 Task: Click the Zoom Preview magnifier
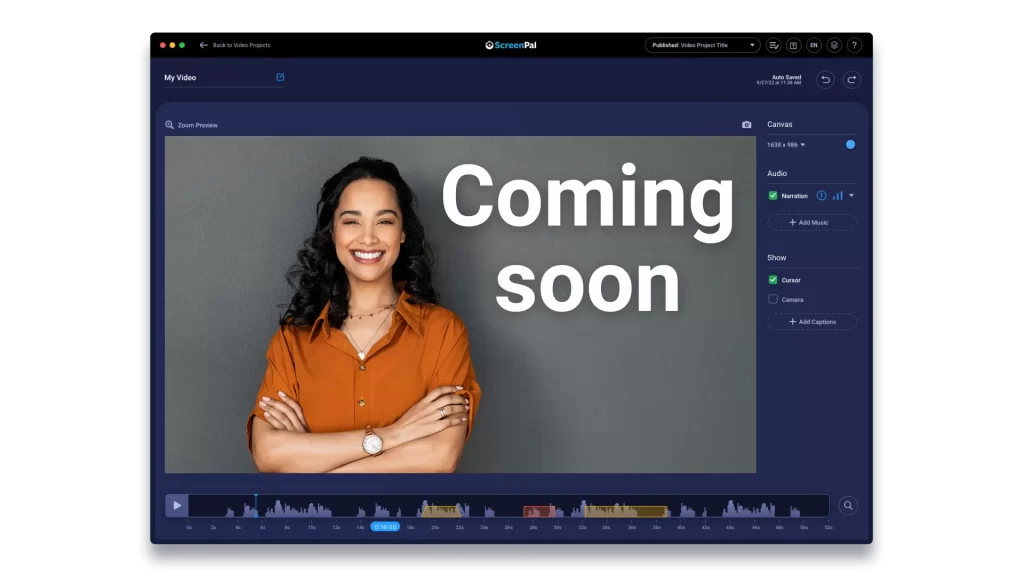click(169, 125)
